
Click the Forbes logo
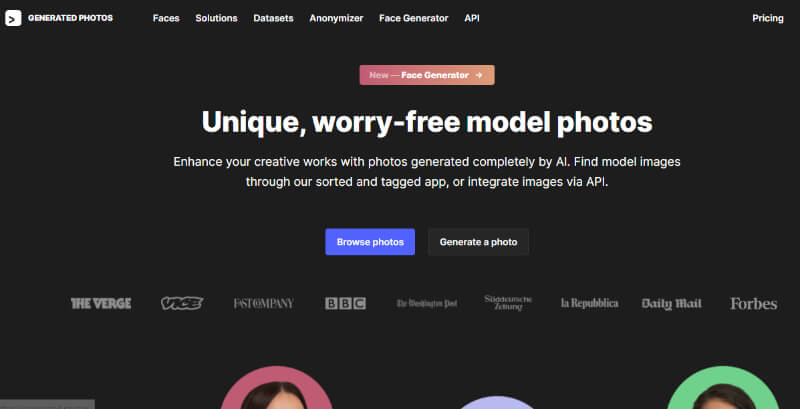click(x=754, y=303)
